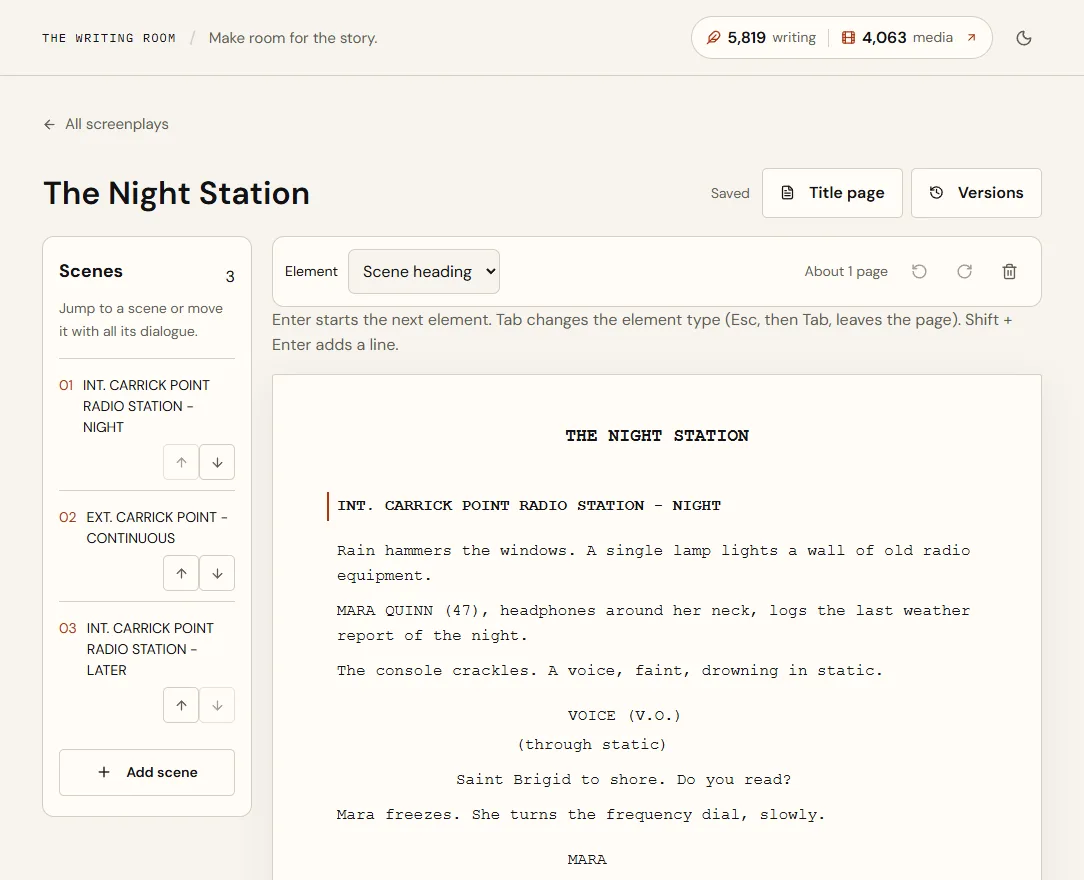The width and height of the screenshot is (1084, 880).
Task: Jump to scene 01 Carrick Point Radio Station Night
Action: [147, 406]
